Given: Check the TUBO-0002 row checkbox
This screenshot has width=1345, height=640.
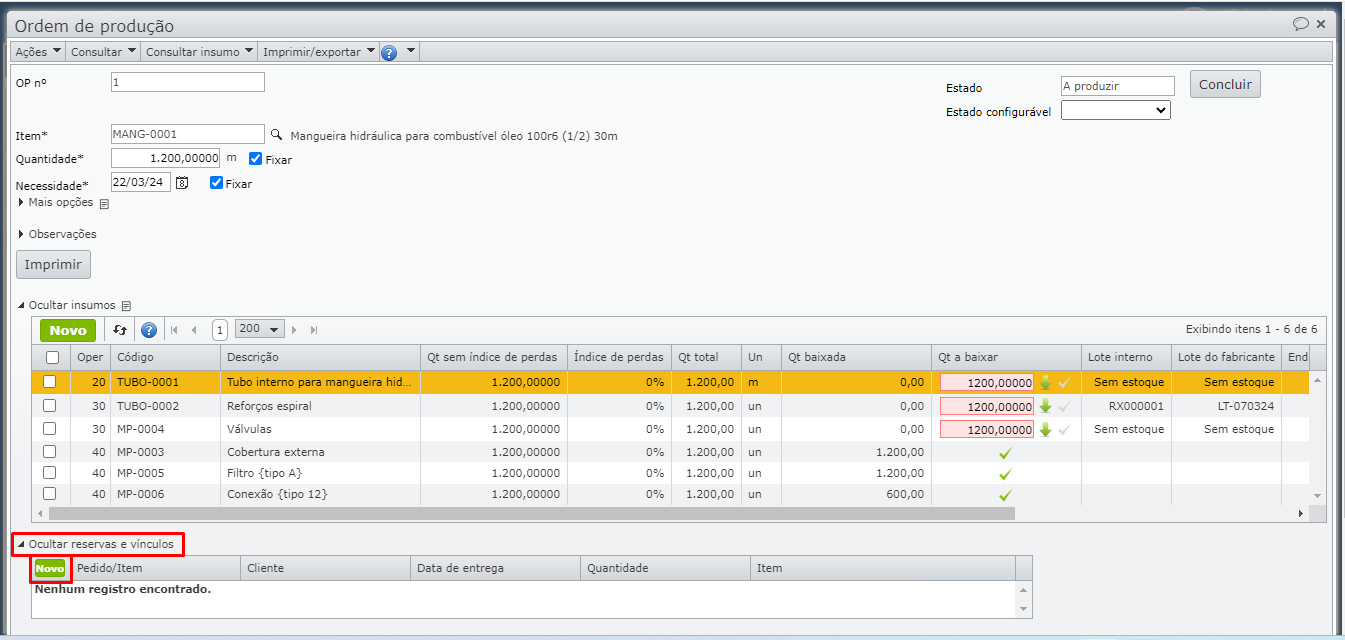Looking at the screenshot, I should (x=49, y=406).
